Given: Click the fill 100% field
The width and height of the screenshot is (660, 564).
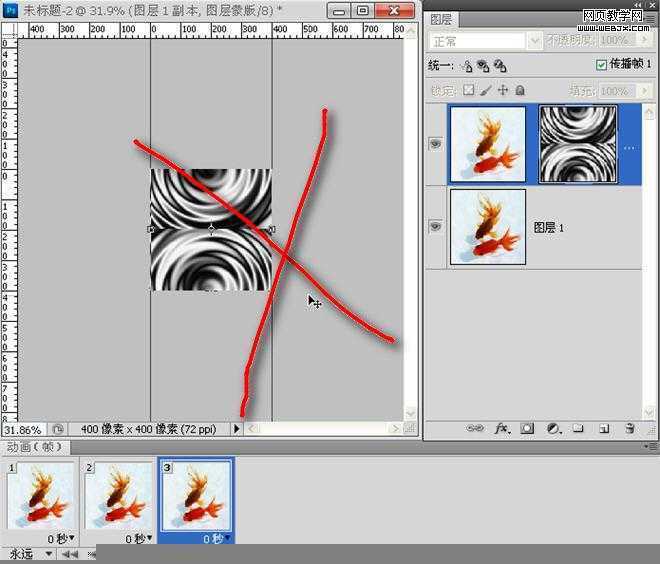Looking at the screenshot, I should [617, 91].
